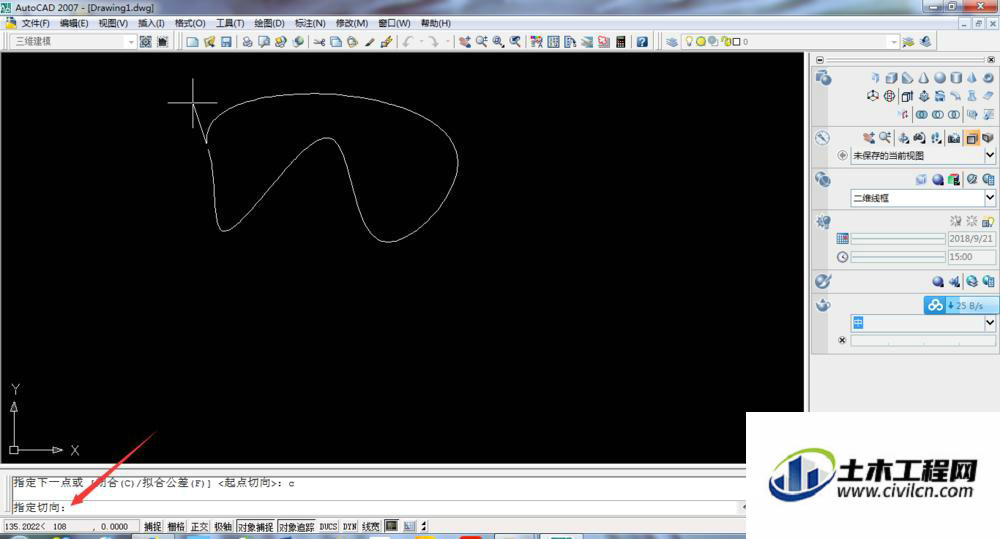Click the Help question mark icon
1000x539 pixels.
(x=642, y=41)
